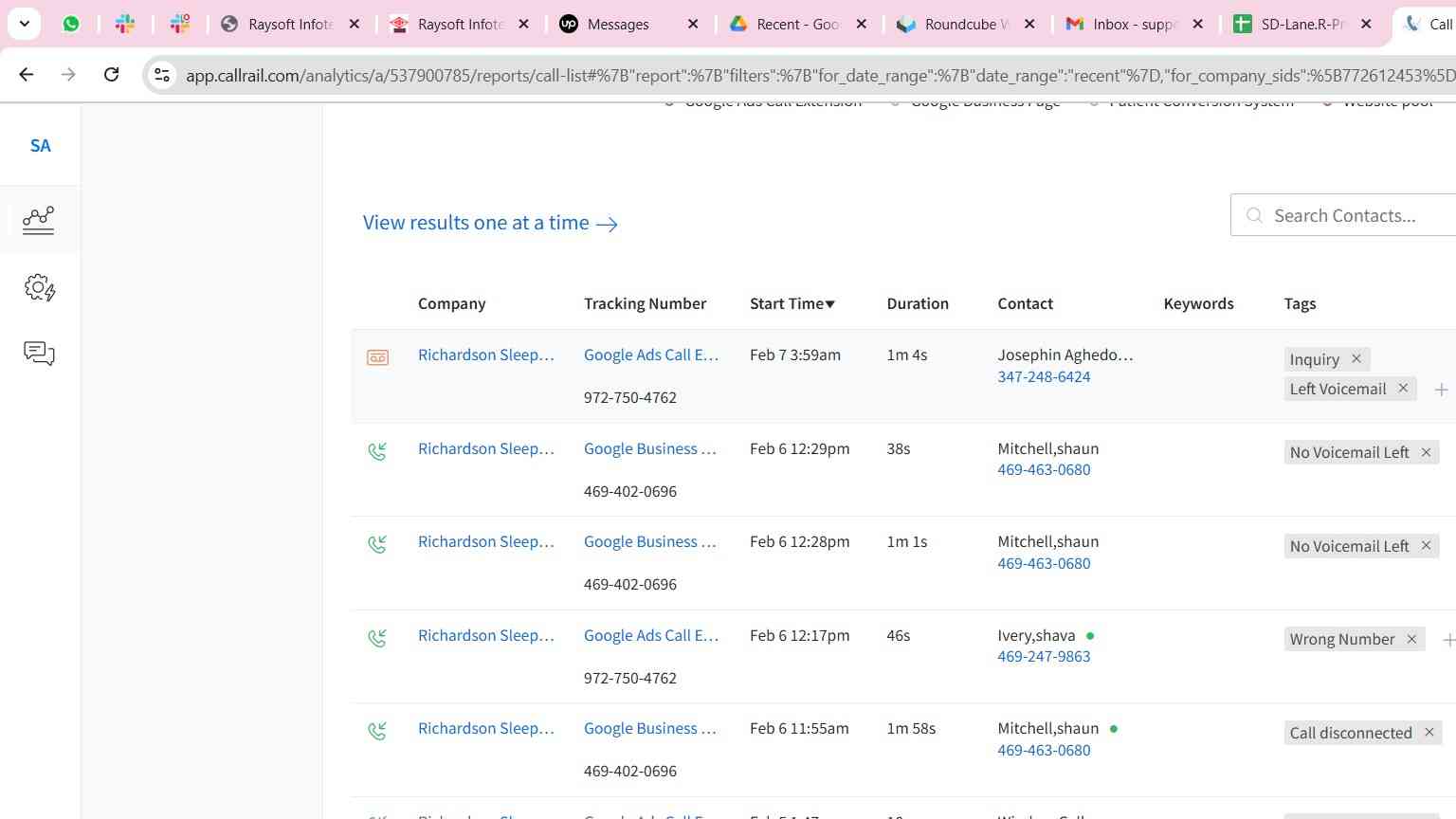Switch to the Gmail Inbox tab
Screen dimensions: 1456x819
click(1135, 24)
